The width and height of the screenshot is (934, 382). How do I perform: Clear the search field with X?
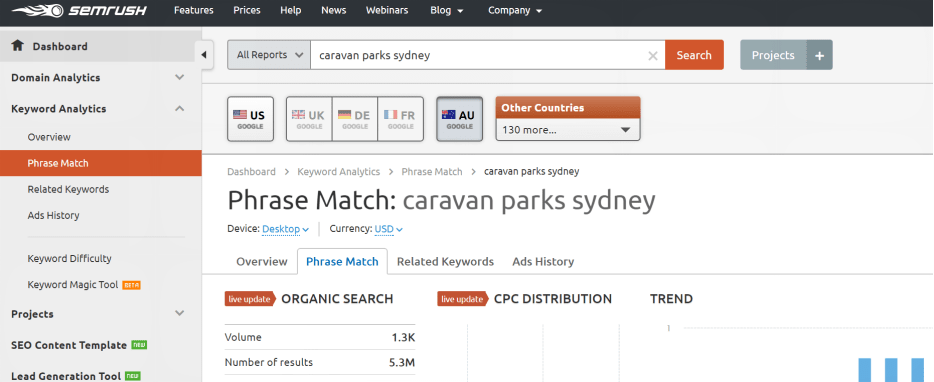[x=653, y=55]
